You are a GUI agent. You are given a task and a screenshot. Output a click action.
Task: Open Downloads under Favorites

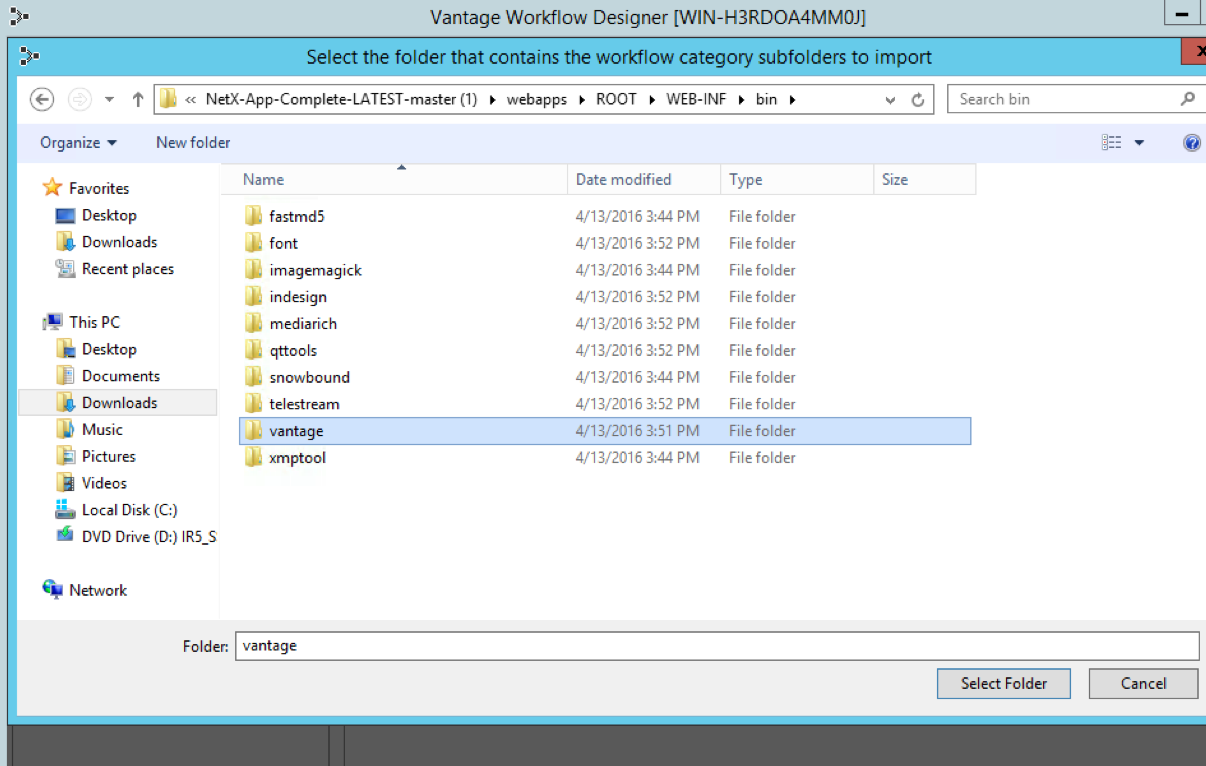[x=119, y=242]
